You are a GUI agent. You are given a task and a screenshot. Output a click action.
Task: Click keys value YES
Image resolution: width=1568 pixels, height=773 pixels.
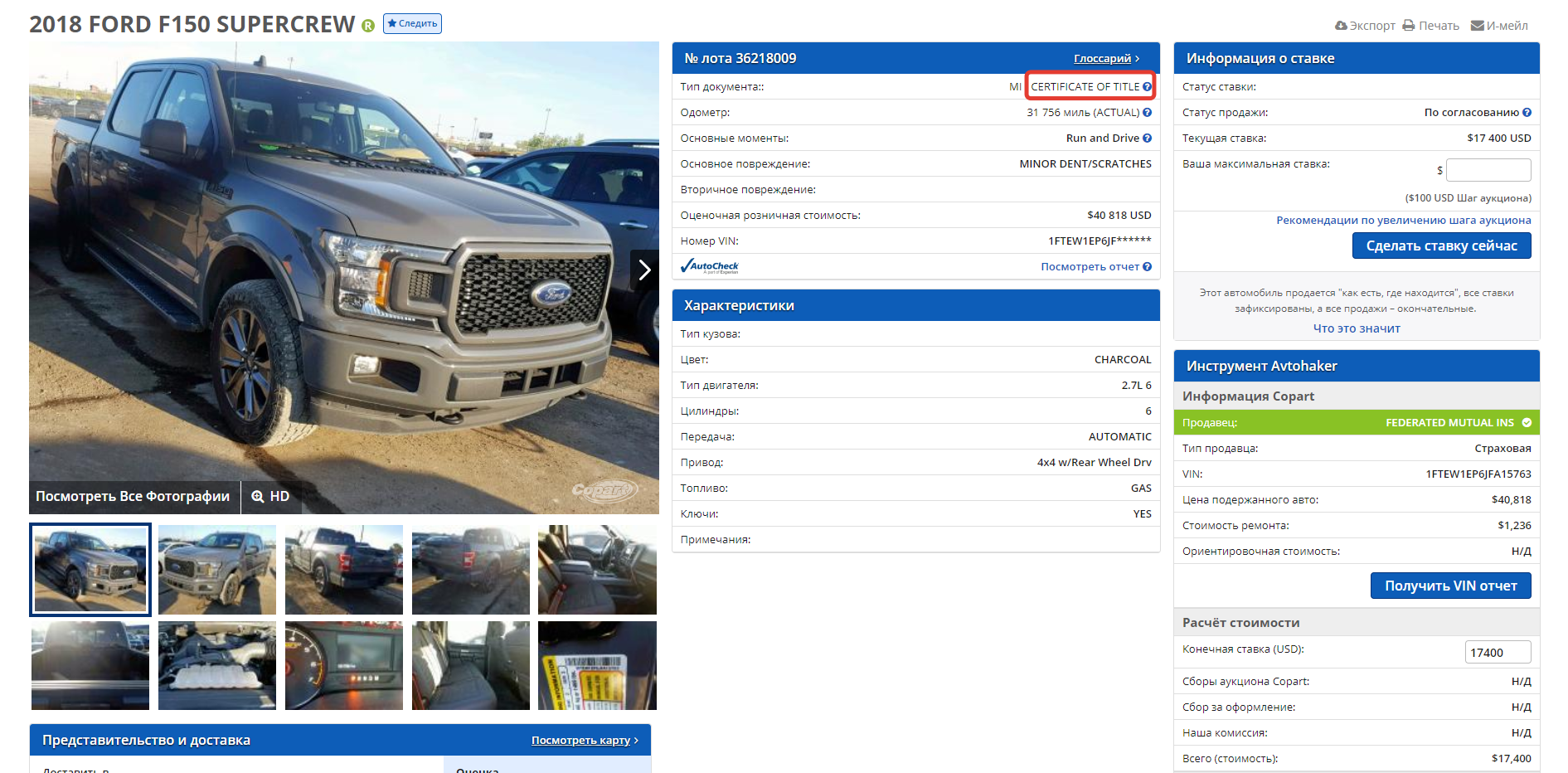pyautogui.click(x=1142, y=513)
